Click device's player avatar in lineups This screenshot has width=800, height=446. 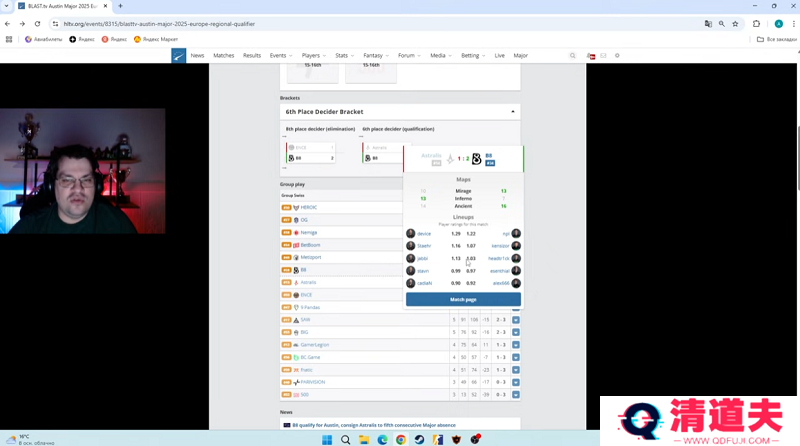(x=411, y=233)
